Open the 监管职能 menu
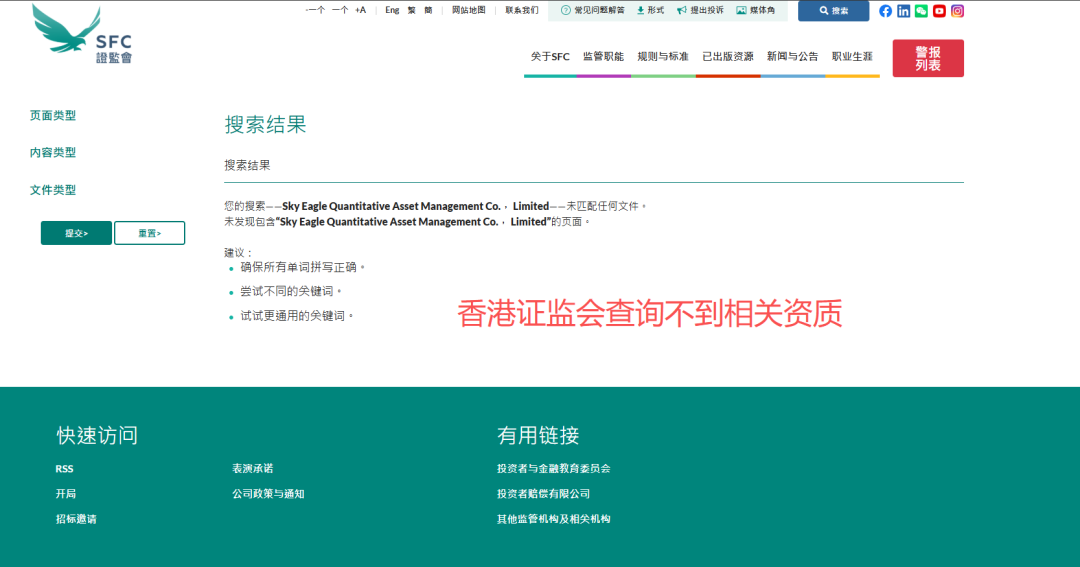 (603, 57)
